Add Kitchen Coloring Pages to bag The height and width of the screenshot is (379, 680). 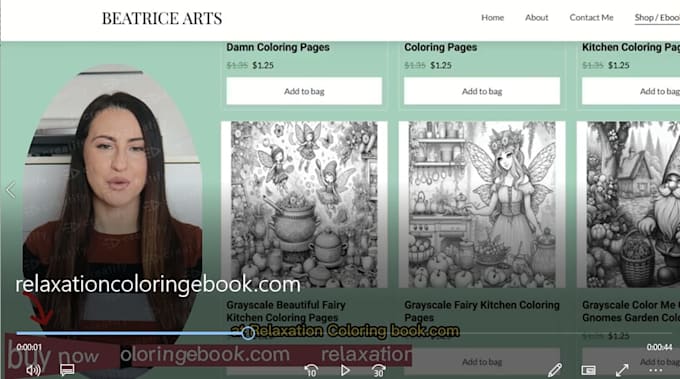coord(631,91)
